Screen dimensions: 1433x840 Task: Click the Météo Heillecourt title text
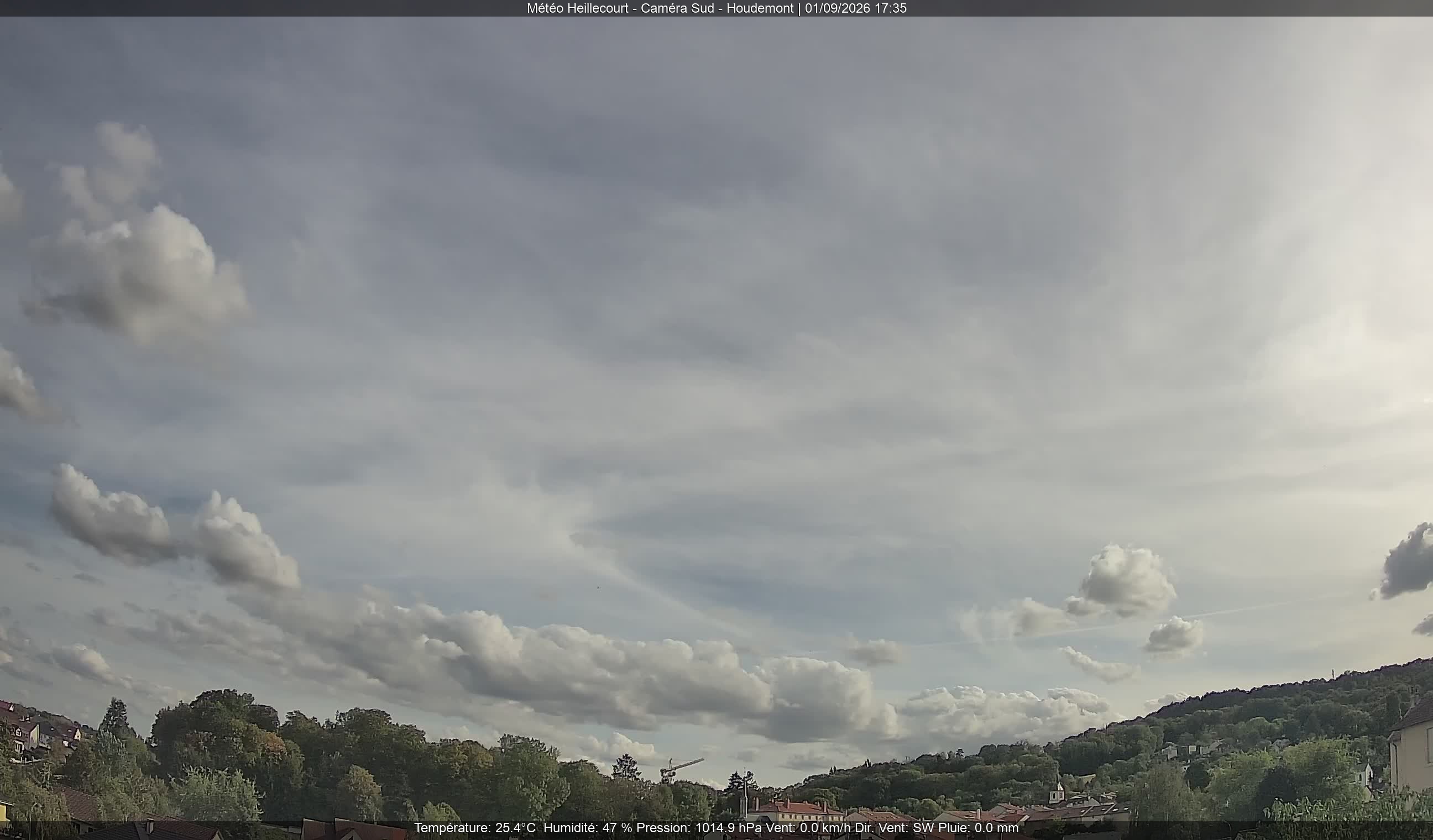(577, 8)
